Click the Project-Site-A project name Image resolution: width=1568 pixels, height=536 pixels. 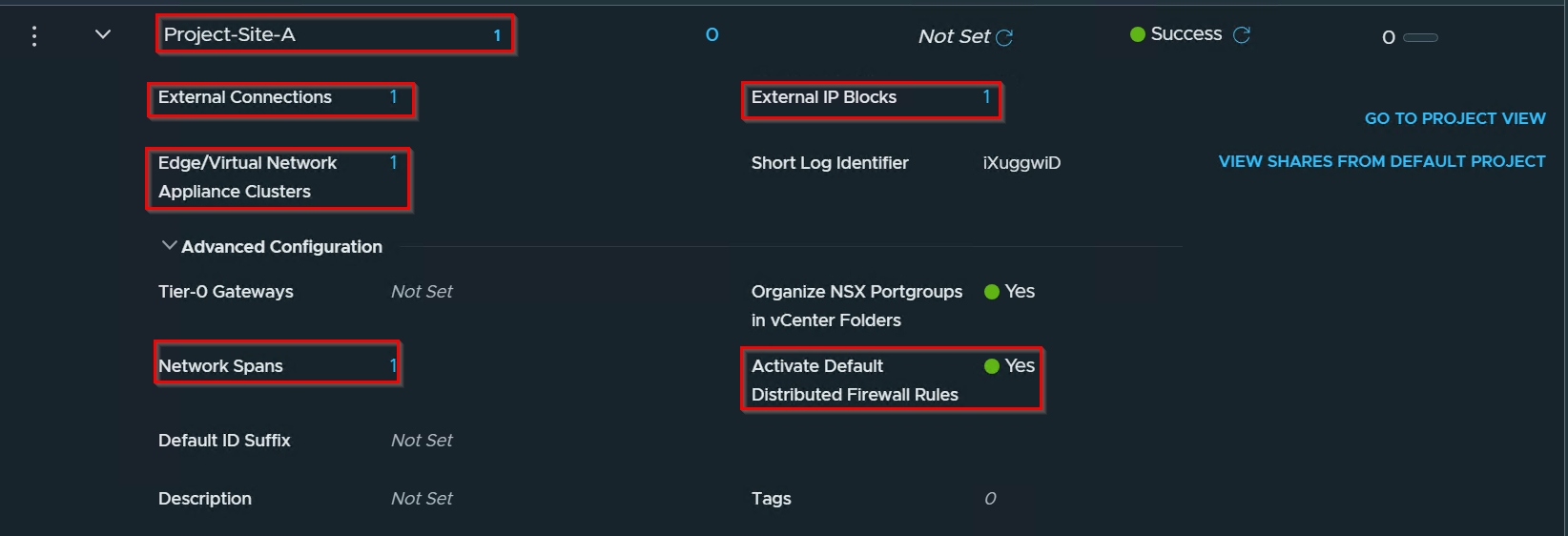tap(230, 34)
